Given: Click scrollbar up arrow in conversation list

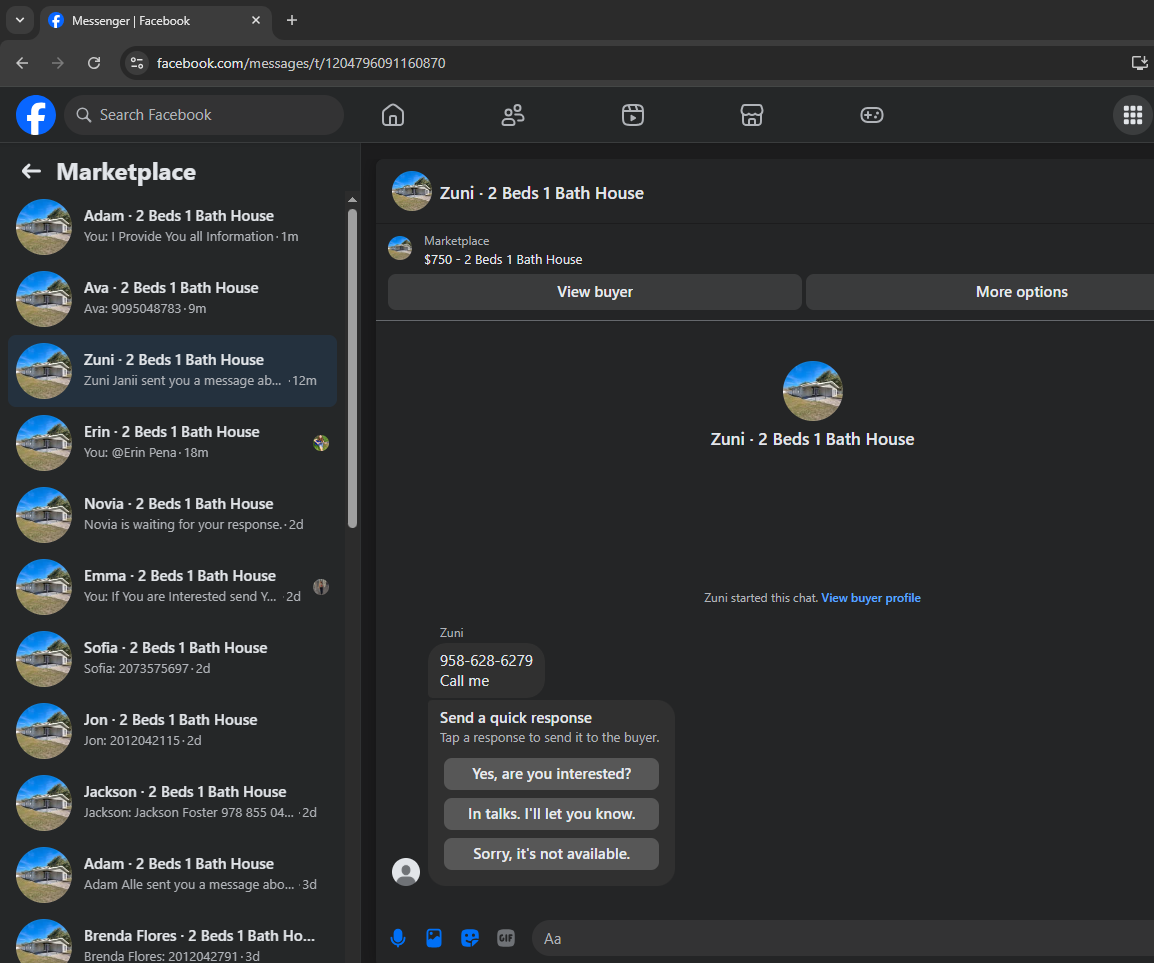Looking at the screenshot, I should coord(353,200).
